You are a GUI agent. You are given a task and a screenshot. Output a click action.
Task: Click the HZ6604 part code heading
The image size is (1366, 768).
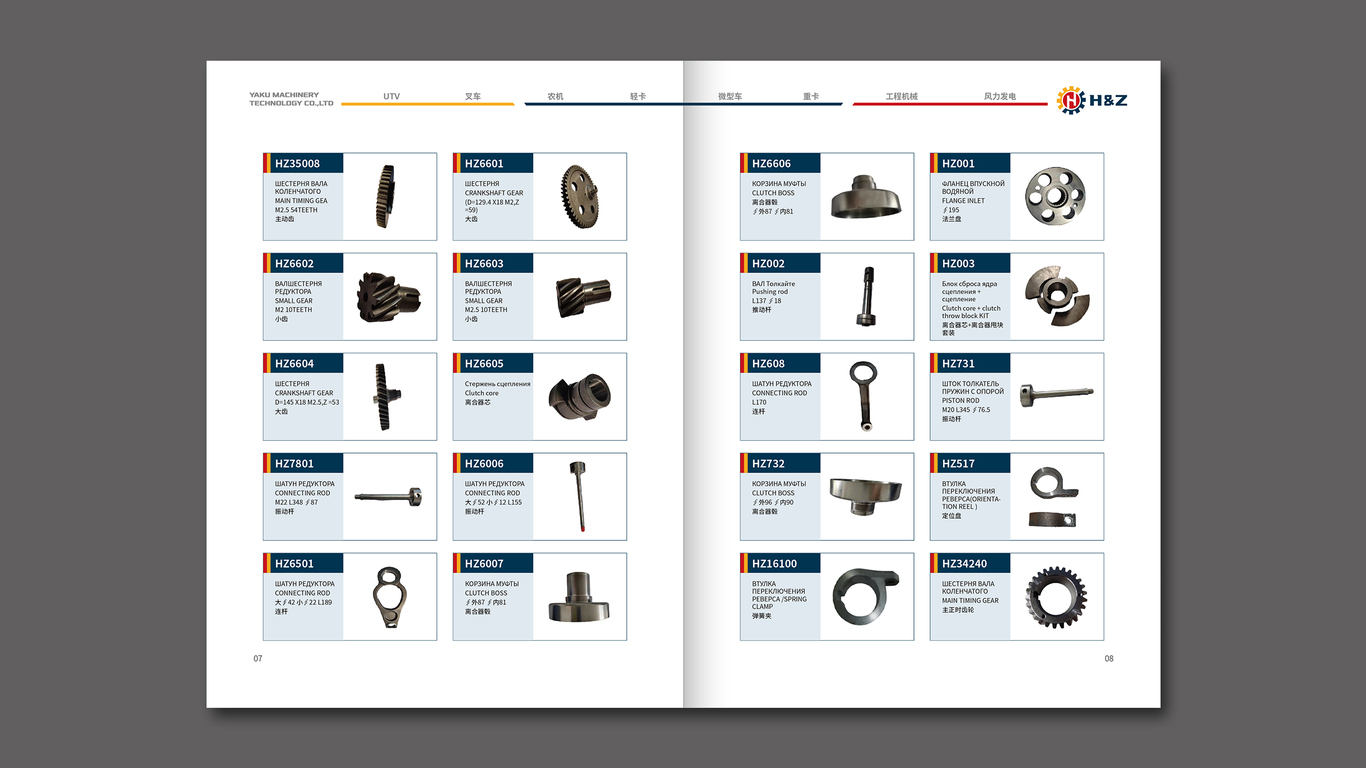(294, 364)
